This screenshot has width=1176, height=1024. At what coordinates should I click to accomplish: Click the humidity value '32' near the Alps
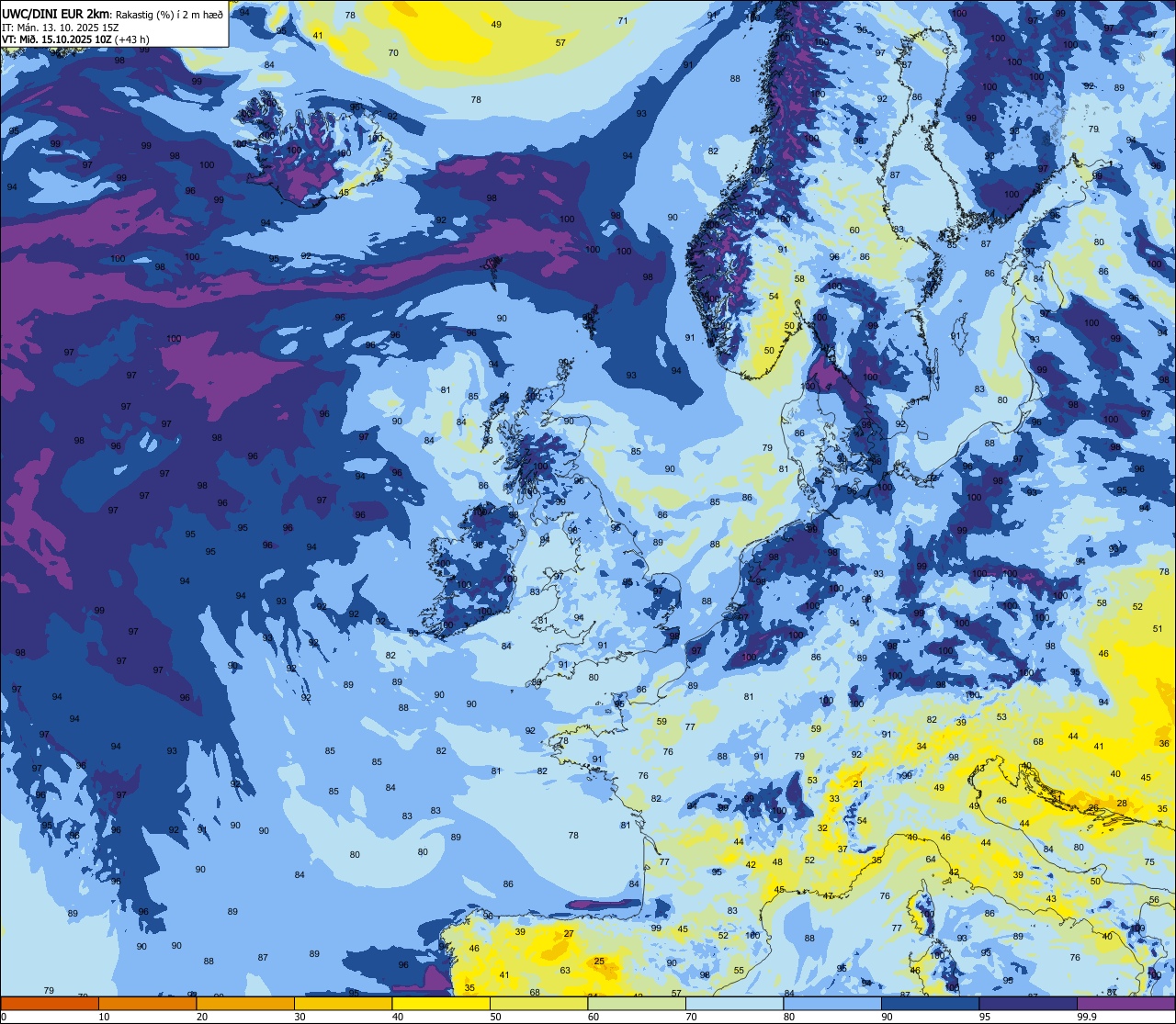click(823, 827)
